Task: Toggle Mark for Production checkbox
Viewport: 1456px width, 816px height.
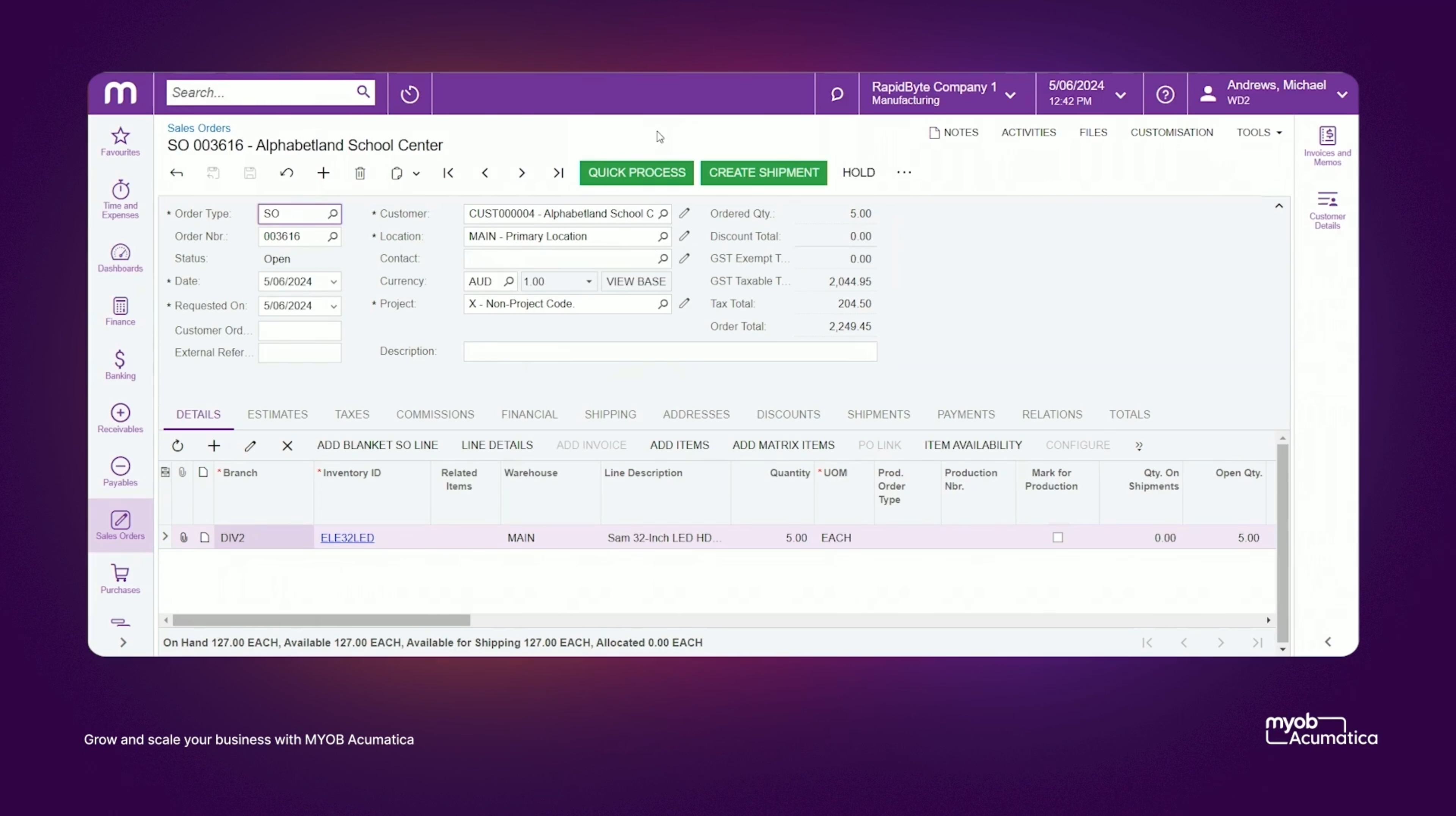Action: (x=1057, y=537)
